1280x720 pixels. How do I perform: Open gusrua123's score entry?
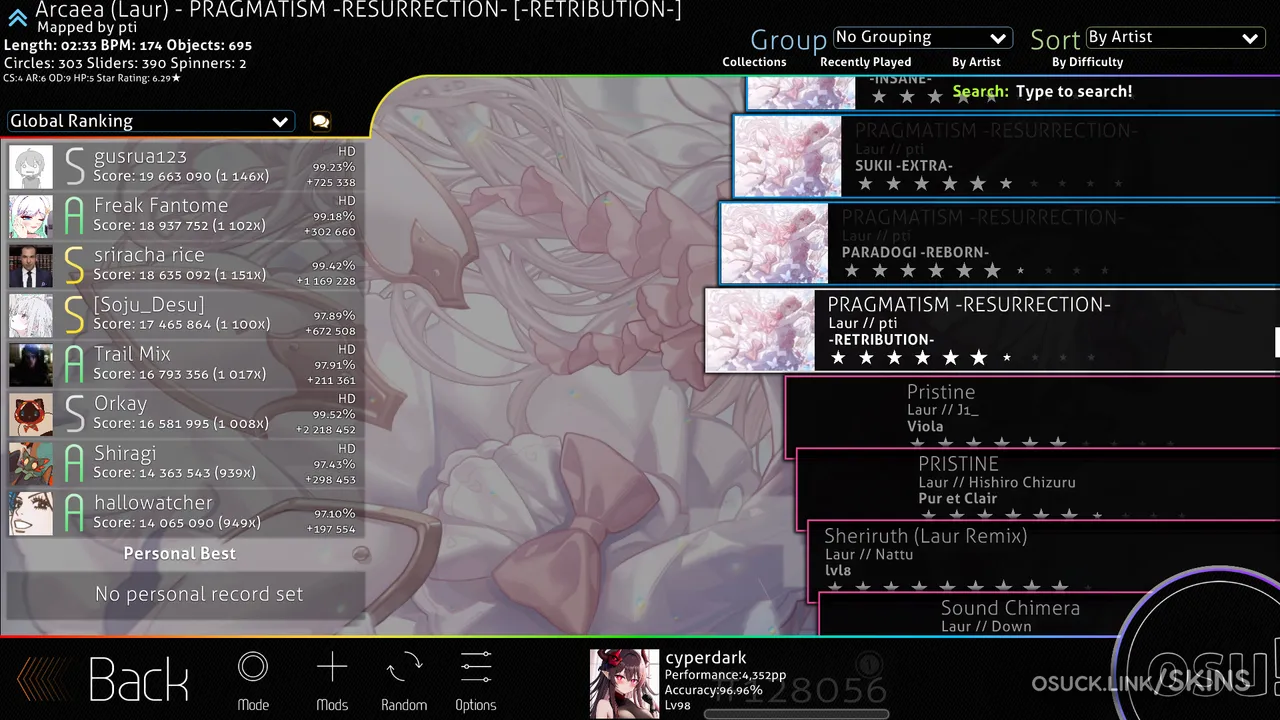[184, 167]
